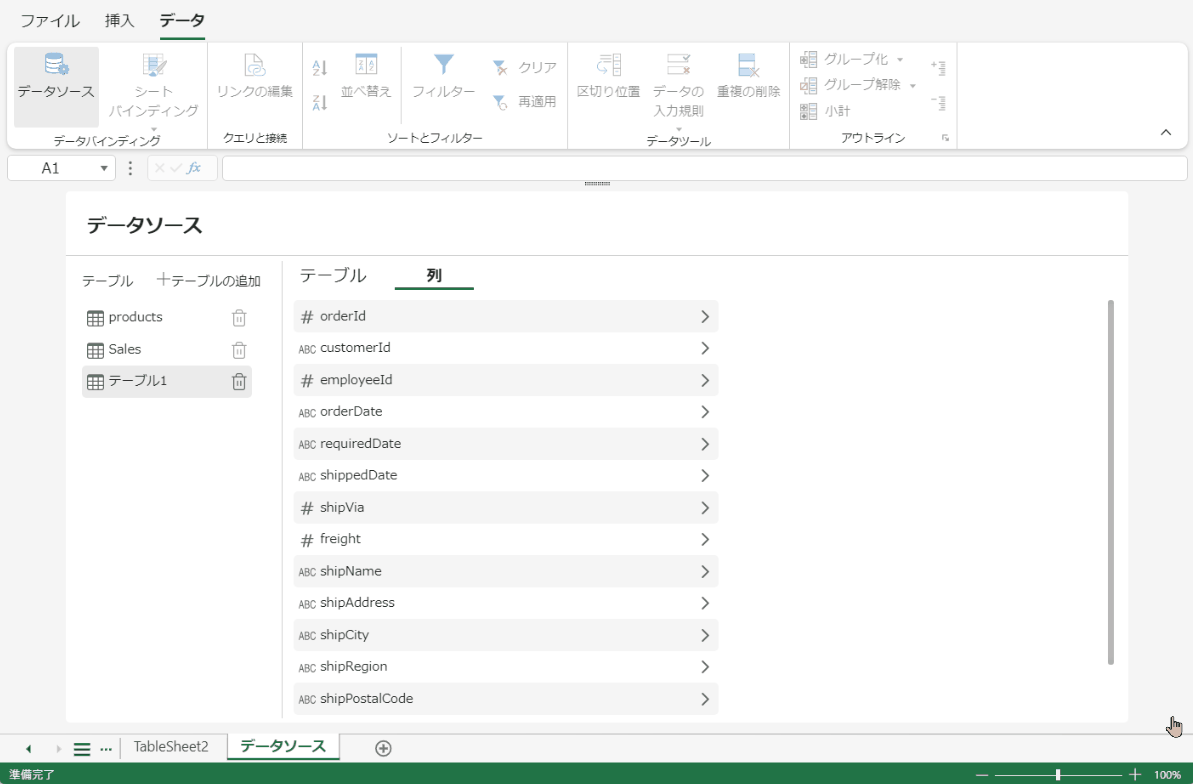Click the zoom out minus icon
Image resolution: width=1193 pixels, height=784 pixels.
(x=982, y=775)
